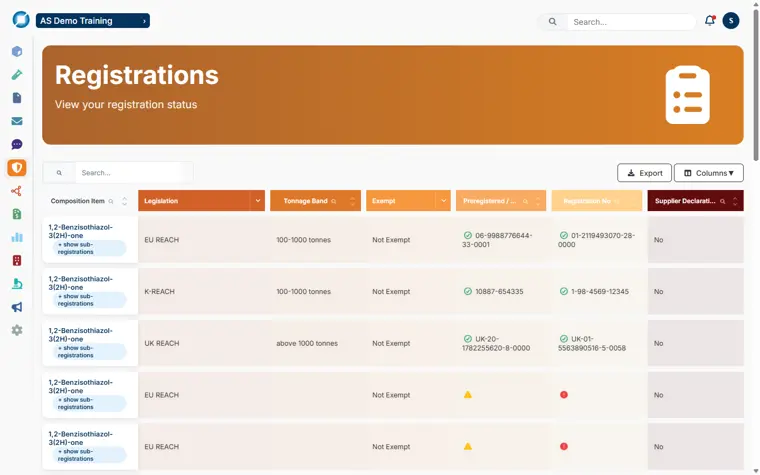Open the envelope mail sidebar icon
Screen dimensions: 760x475
coord(17,121)
